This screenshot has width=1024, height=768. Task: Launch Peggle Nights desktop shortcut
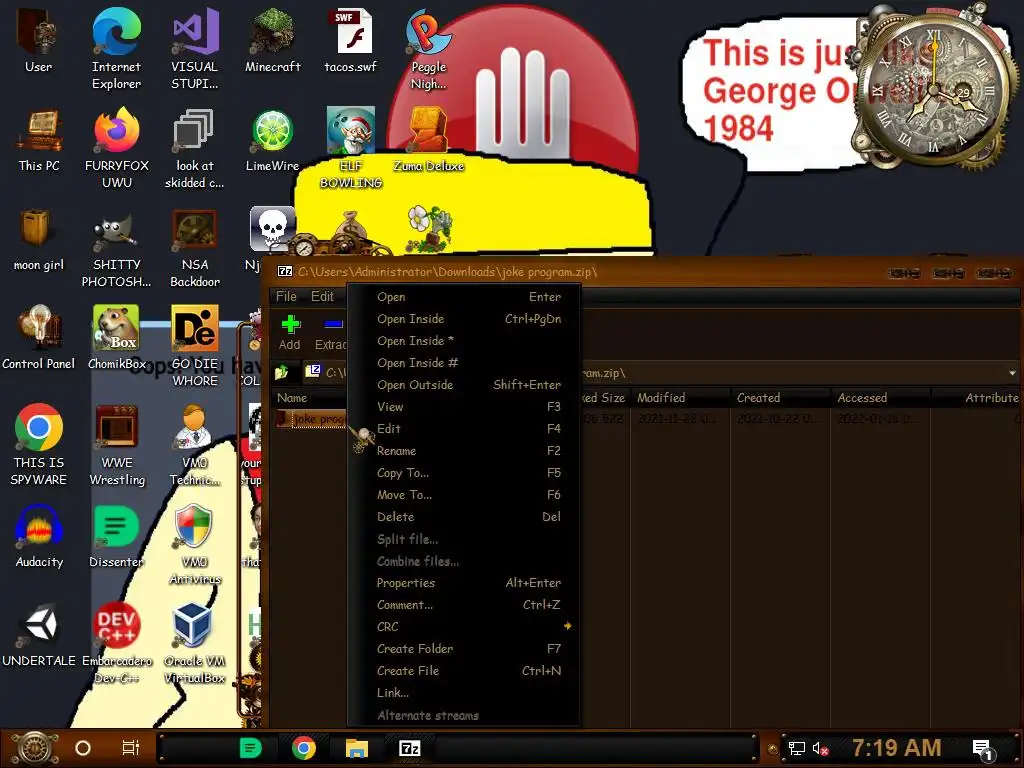click(428, 49)
